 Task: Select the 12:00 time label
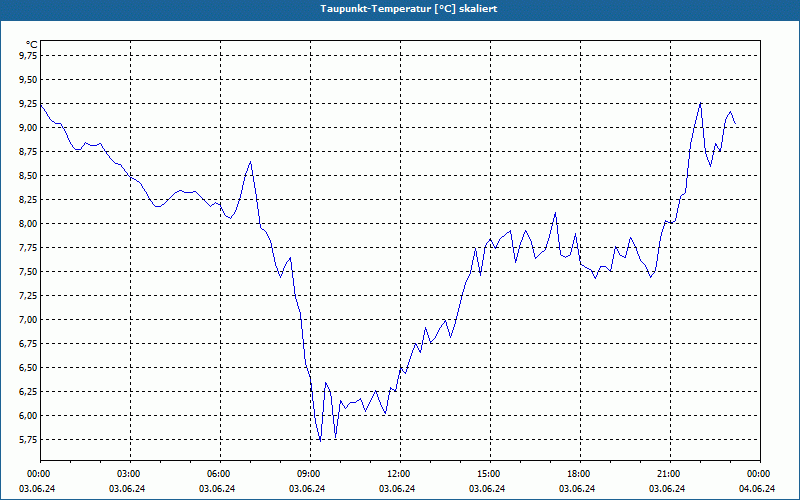point(397,474)
